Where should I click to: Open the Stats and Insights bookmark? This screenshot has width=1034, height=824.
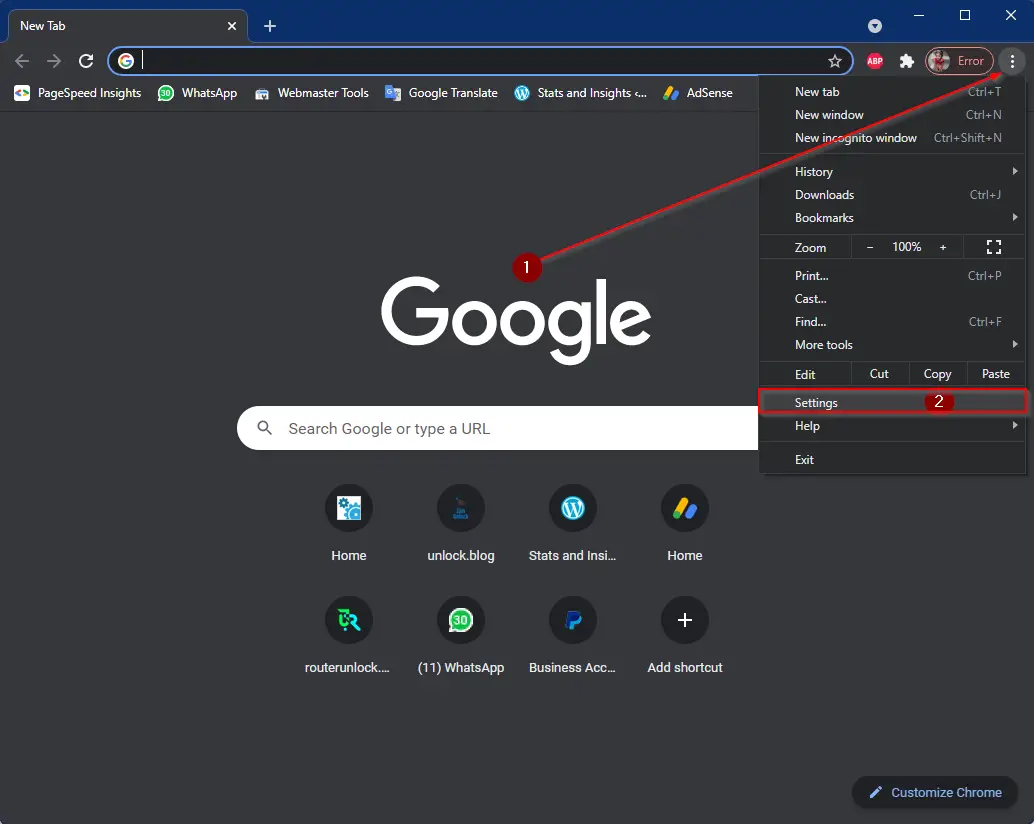[580, 93]
